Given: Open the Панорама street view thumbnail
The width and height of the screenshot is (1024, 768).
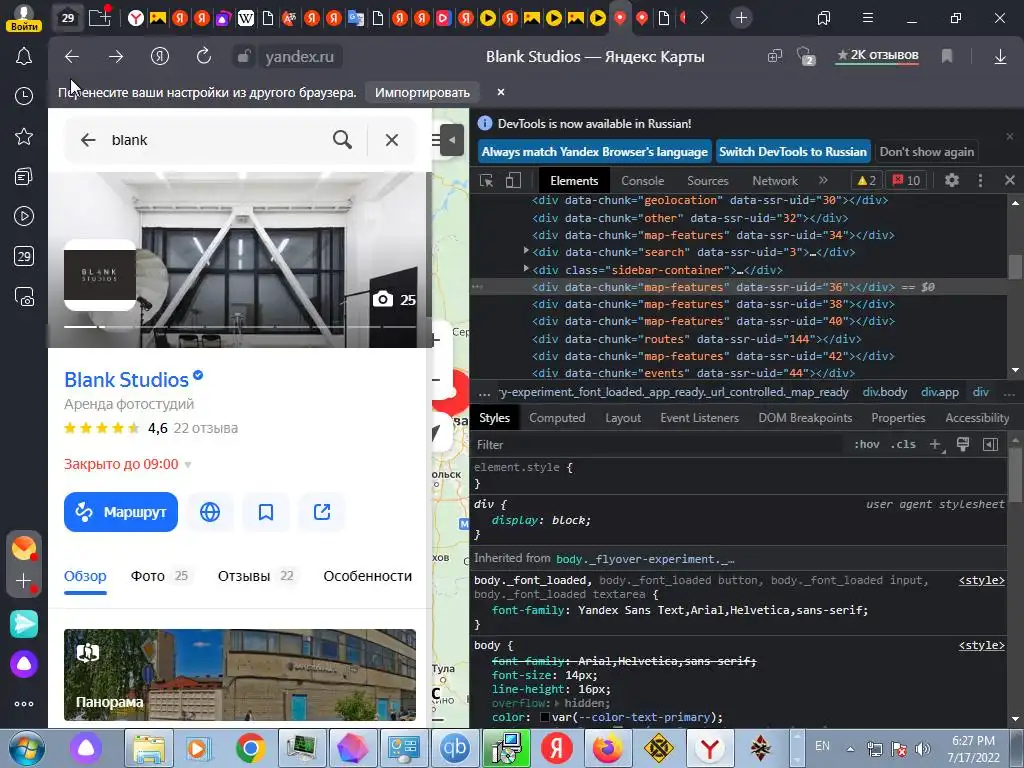Looking at the screenshot, I should click(x=240, y=675).
